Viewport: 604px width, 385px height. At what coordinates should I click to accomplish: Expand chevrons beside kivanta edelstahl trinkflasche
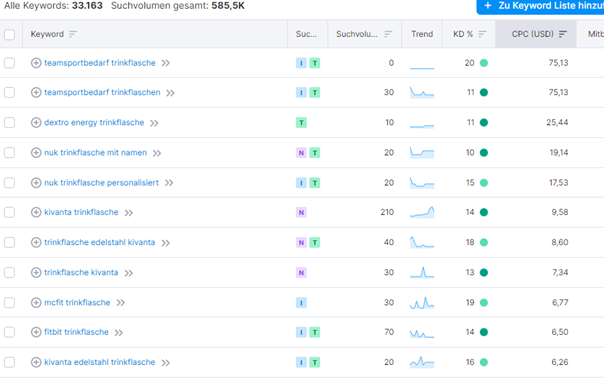point(166,363)
